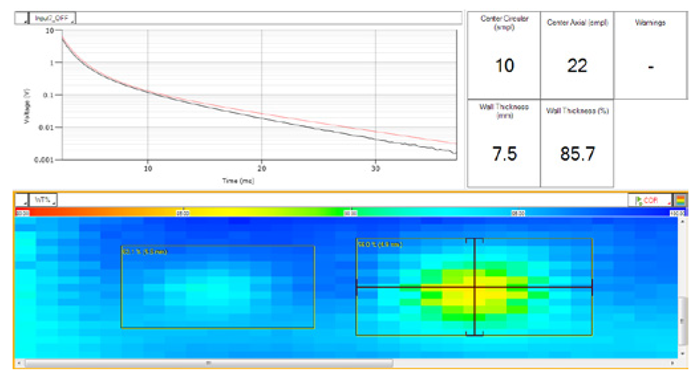Click the Voltage (V) axis label

tap(27, 106)
